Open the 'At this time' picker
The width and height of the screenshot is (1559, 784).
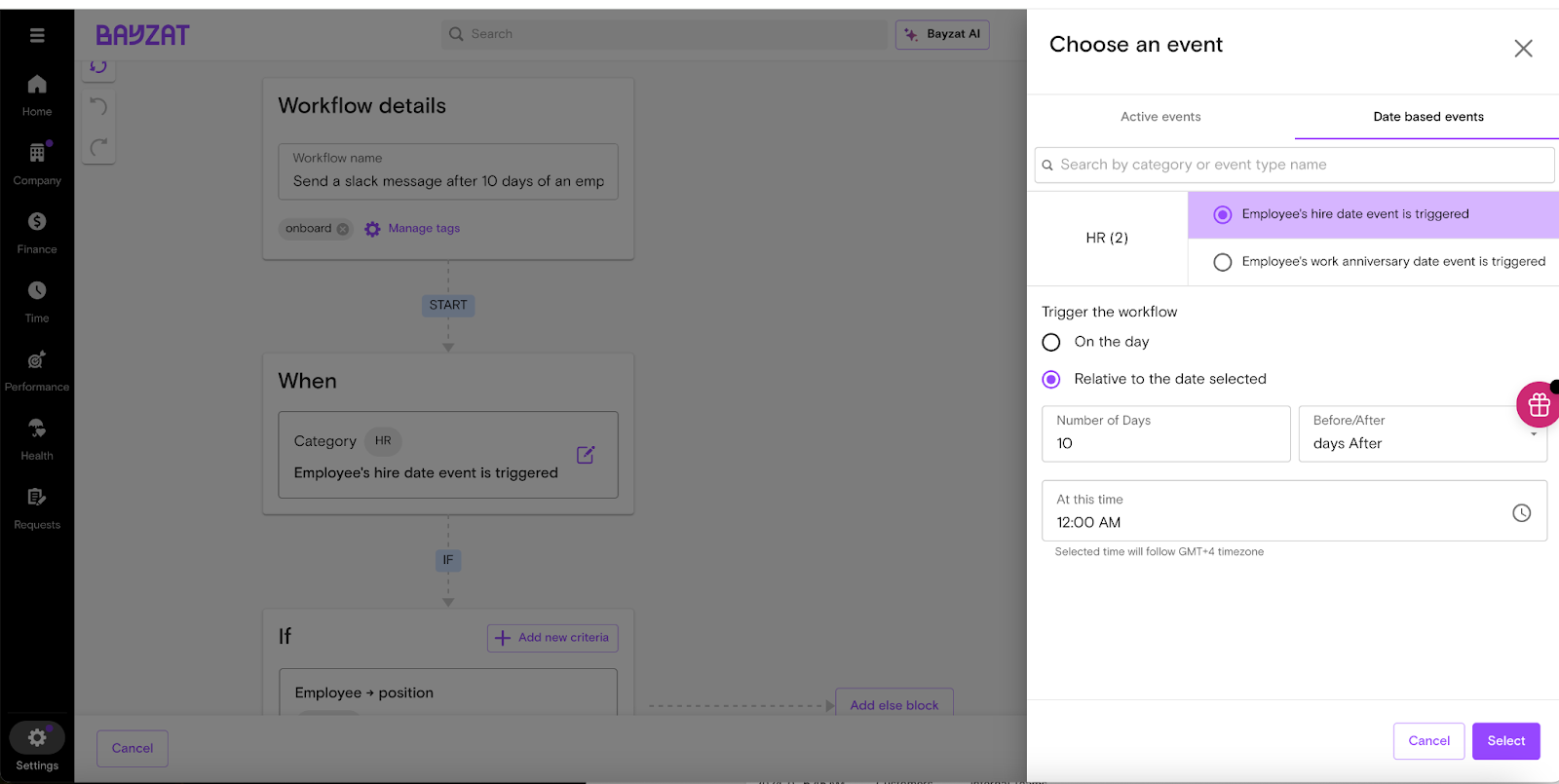click(x=1276, y=511)
